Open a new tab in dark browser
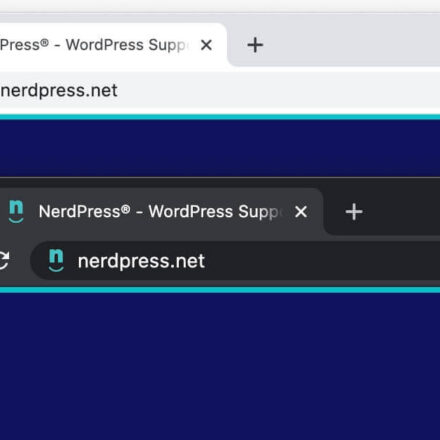Image resolution: width=440 pixels, height=440 pixels. point(354,212)
